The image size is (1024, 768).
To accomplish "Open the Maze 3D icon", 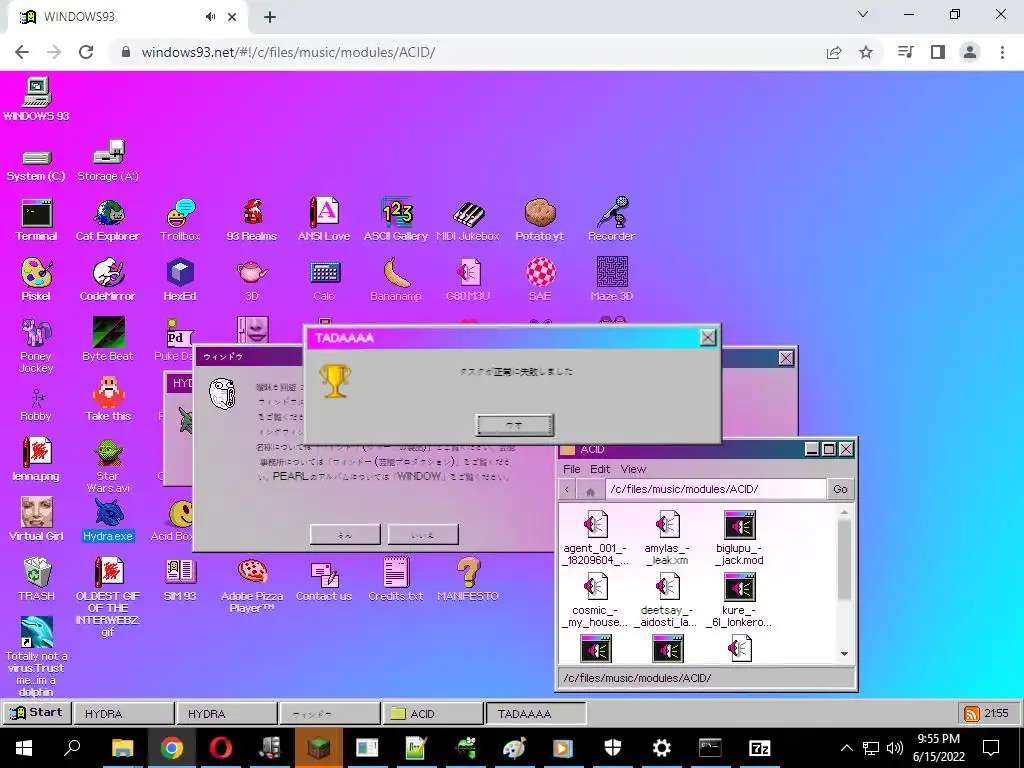I will point(612,272).
